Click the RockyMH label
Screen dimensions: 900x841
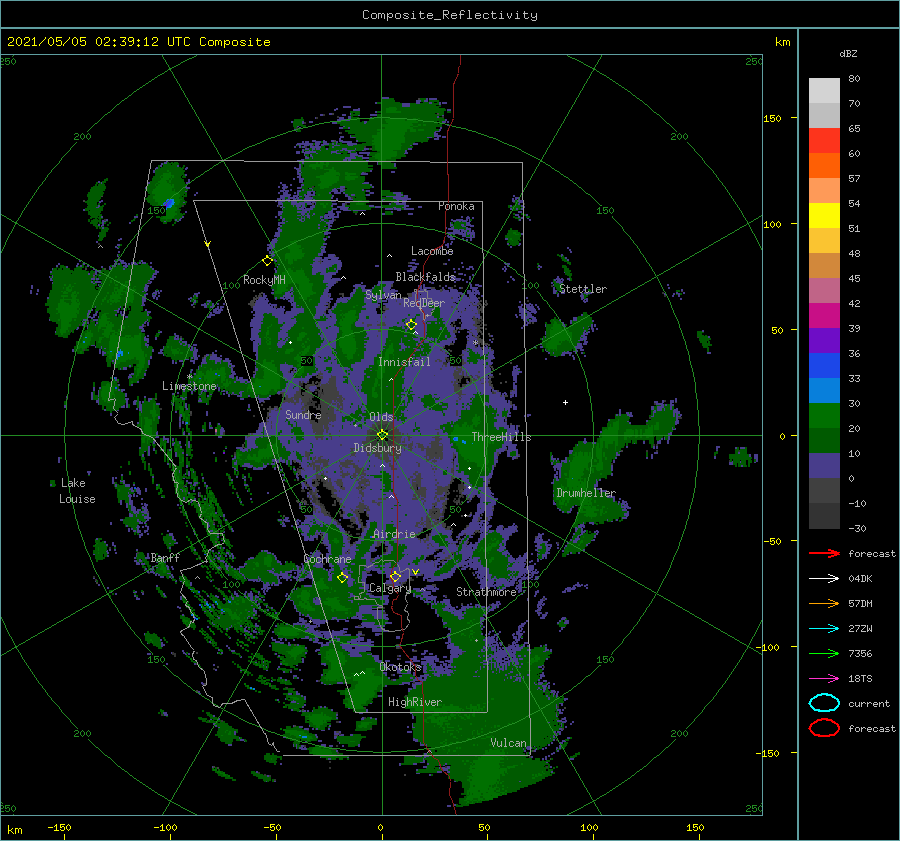(x=264, y=280)
